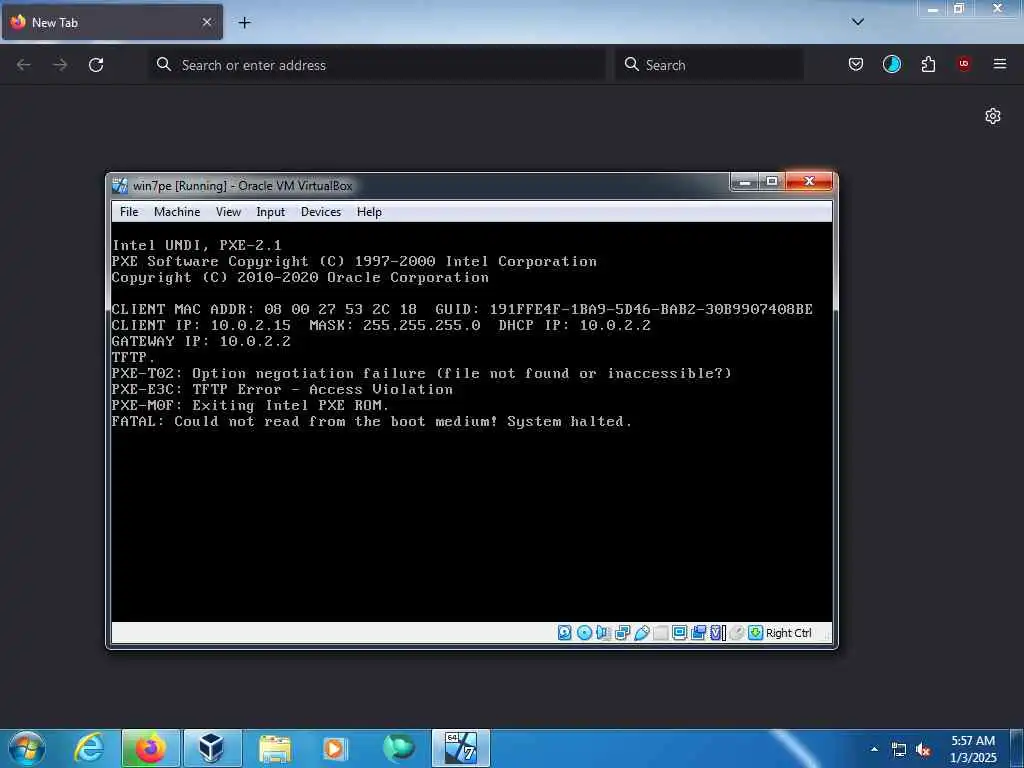The width and height of the screenshot is (1024, 768).
Task: Click the display settings indicator icon
Action: (679, 632)
